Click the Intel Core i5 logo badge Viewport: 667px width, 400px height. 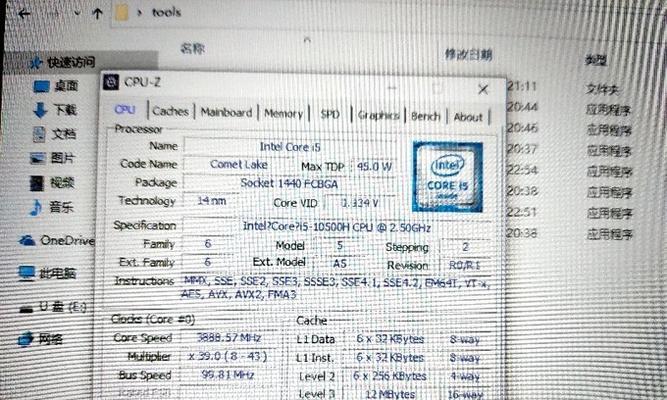pyautogui.click(x=448, y=177)
